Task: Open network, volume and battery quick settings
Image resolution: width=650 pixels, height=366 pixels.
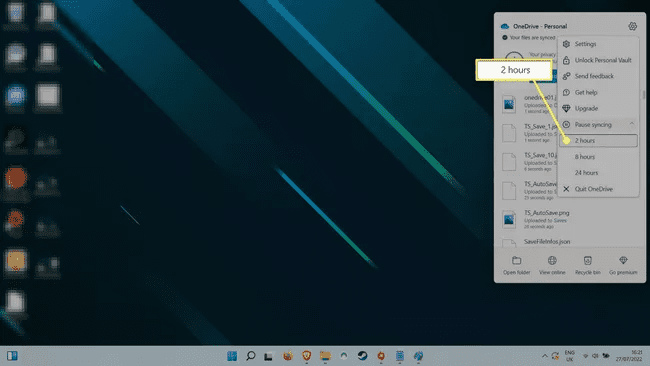Action: [595, 356]
